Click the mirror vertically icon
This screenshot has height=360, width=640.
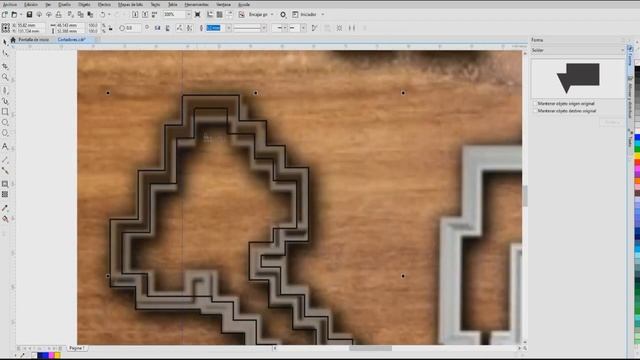[x=168, y=28]
